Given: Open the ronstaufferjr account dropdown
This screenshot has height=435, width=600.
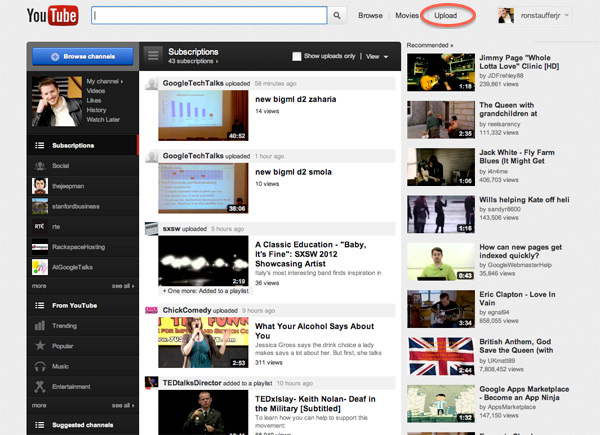Looking at the screenshot, I should (545, 16).
